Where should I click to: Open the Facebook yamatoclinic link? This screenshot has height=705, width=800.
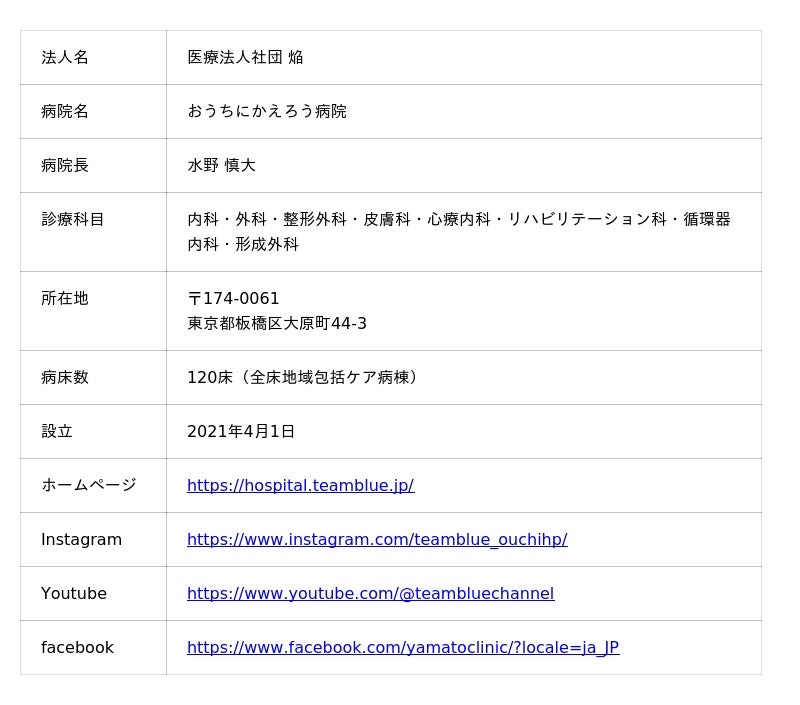tap(402, 647)
